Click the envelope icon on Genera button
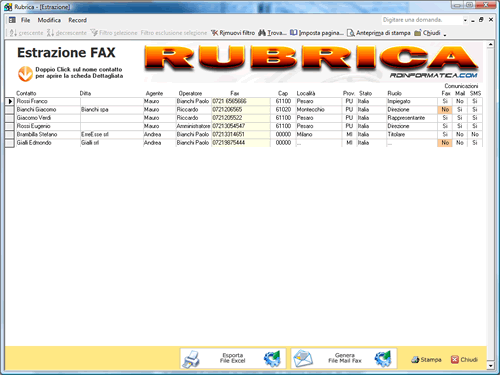This screenshot has height=375, width=500. (303, 359)
